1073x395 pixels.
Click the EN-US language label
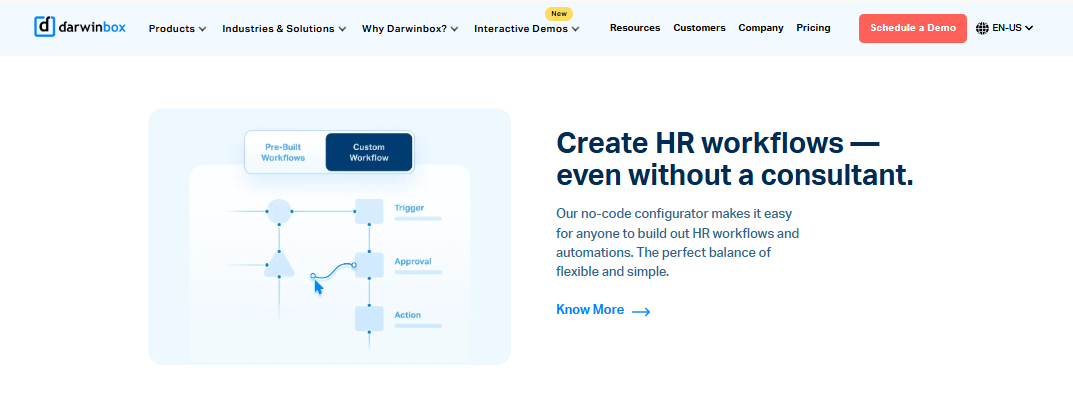(1007, 28)
